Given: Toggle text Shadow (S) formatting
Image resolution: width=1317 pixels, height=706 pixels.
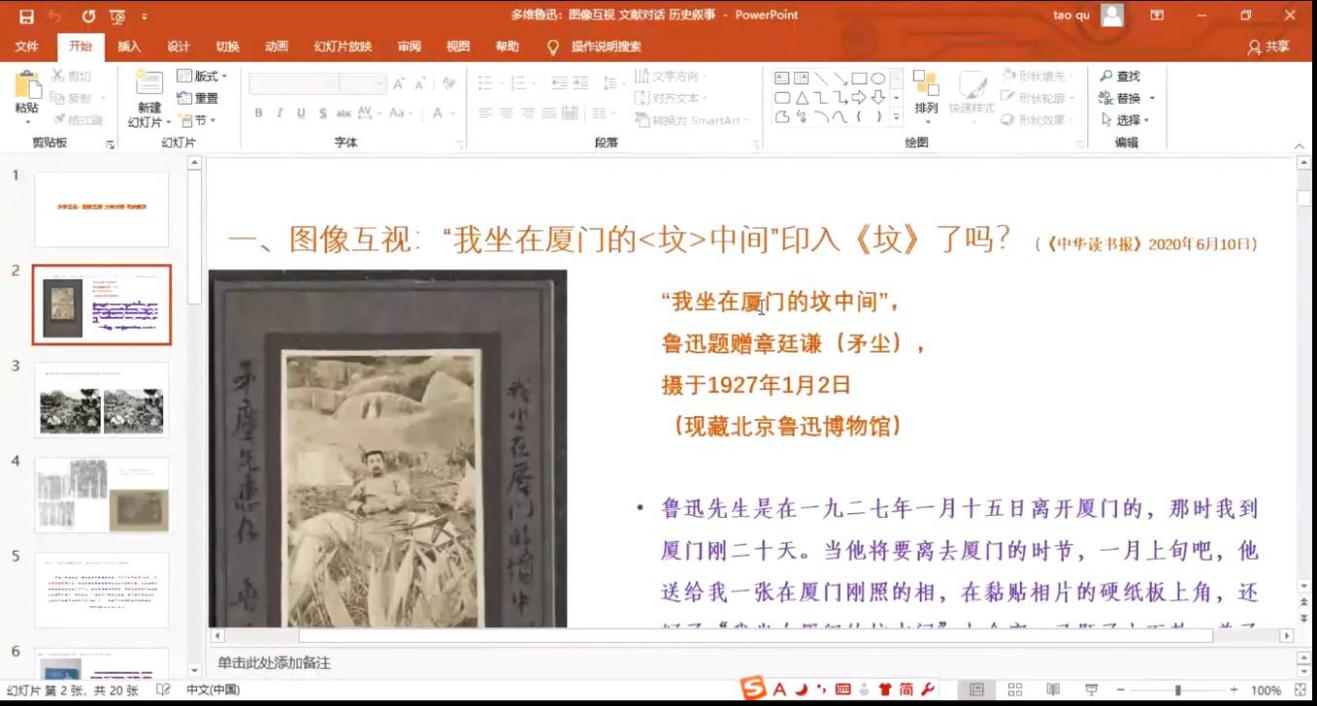Looking at the screenshot, I should click(x=322, y=114).
